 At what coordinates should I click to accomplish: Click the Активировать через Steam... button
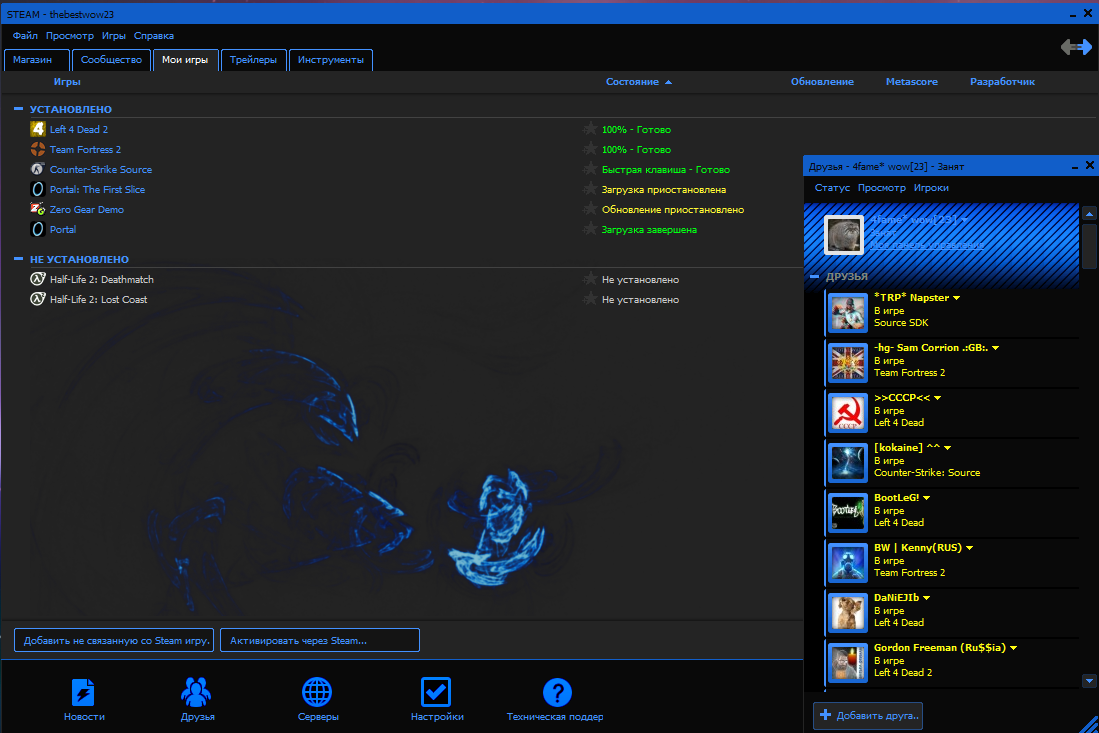320,640
